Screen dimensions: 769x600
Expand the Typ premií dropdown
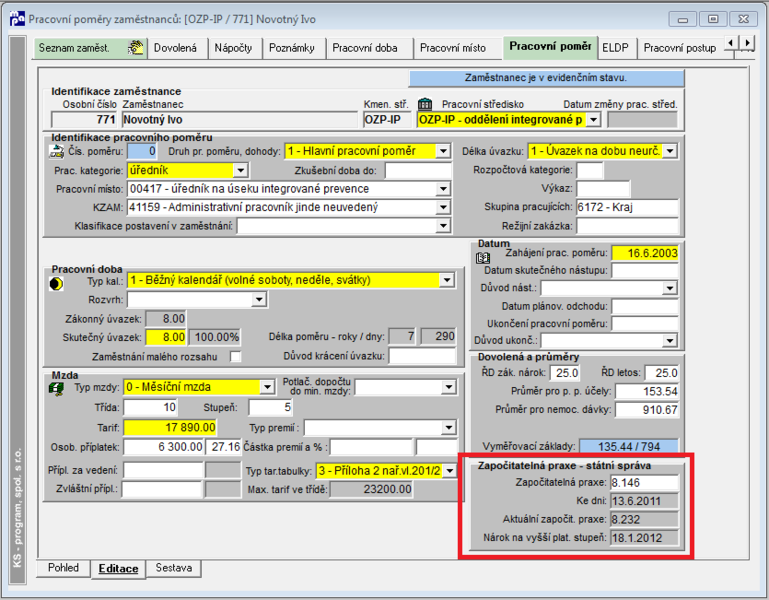click(x=449, y=428)
